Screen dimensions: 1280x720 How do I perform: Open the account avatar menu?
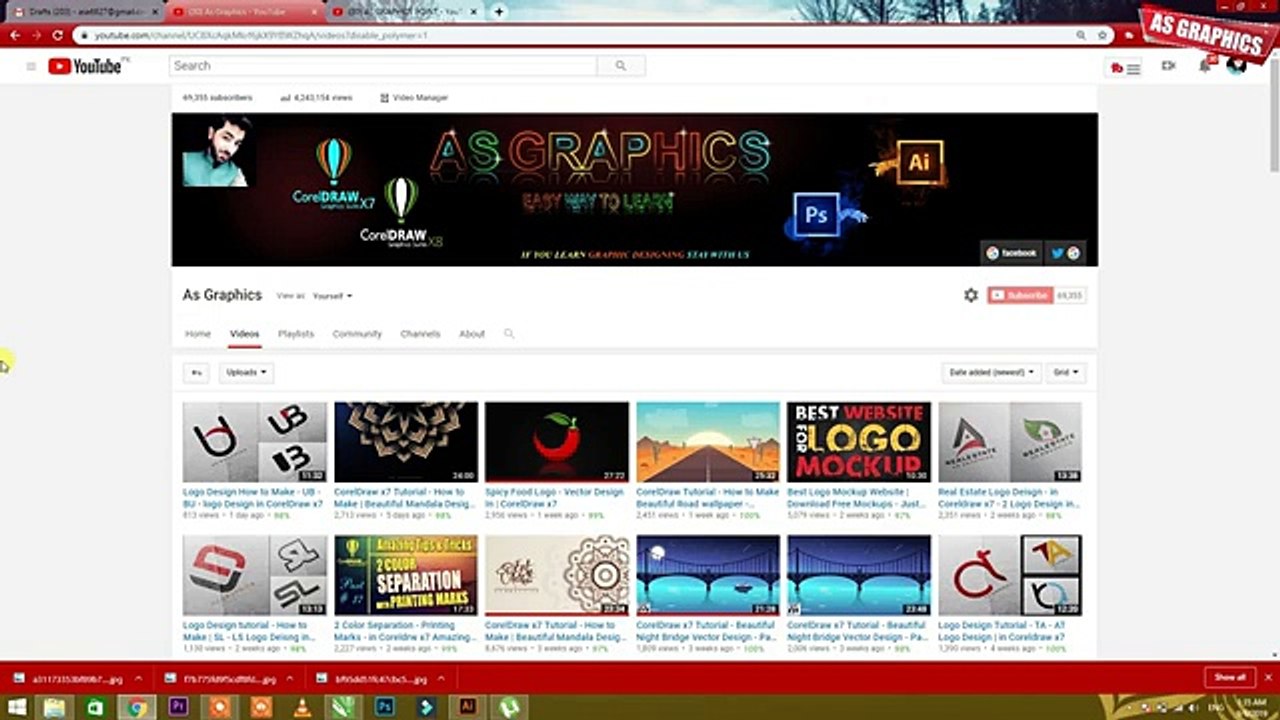tap(1237, 66)
